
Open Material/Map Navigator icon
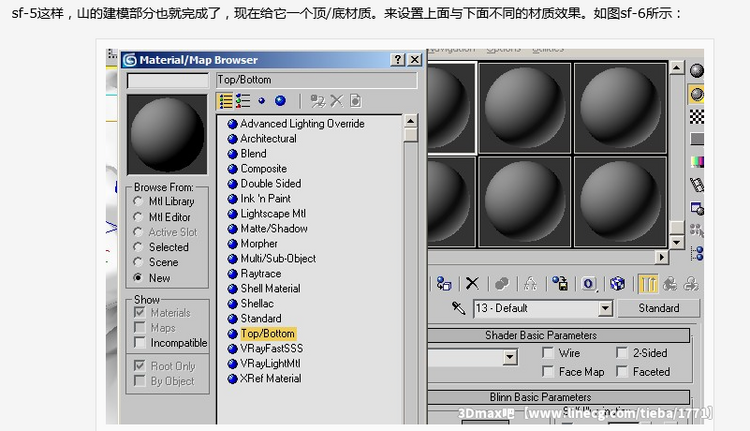[x=696, y=254]
